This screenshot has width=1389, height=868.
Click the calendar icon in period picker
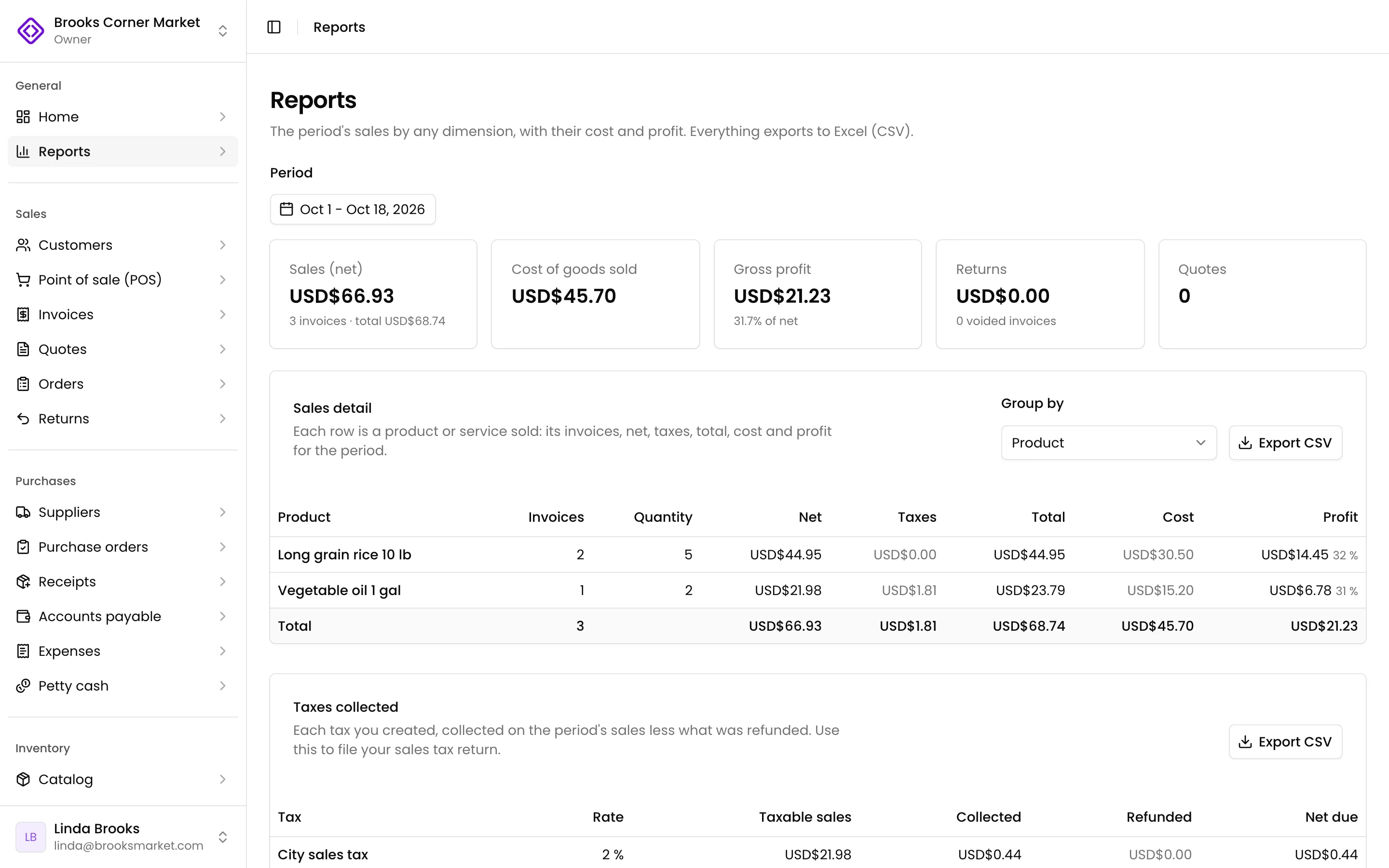[x=286, y=209]
